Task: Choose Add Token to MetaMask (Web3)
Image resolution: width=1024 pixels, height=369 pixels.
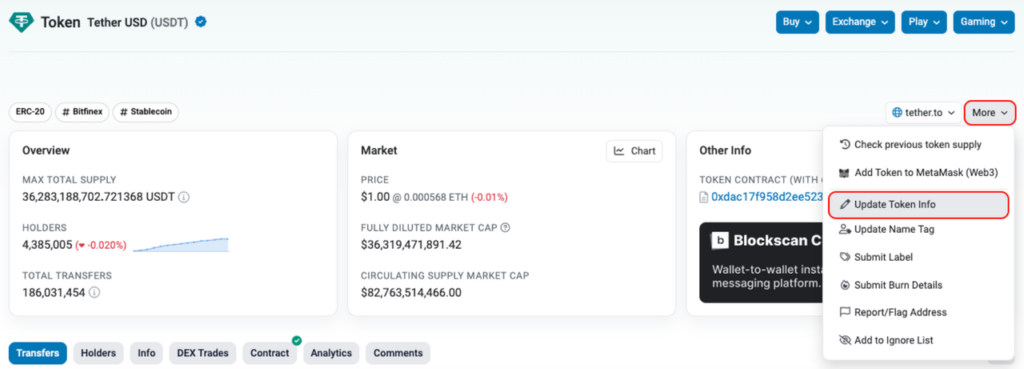Action: (918, 173)
